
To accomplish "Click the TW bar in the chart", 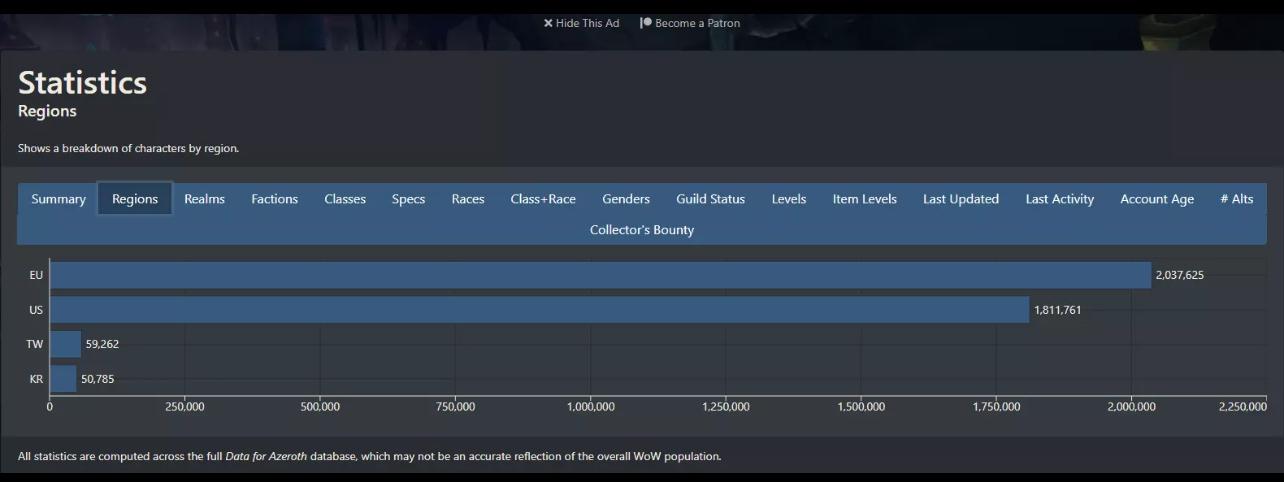I will [66, 344].
